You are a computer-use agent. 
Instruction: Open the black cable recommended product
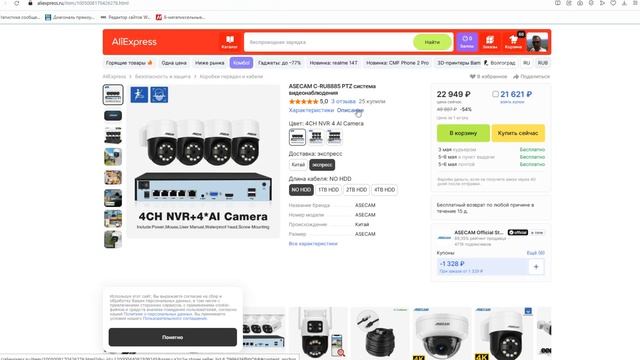(380, 333)
